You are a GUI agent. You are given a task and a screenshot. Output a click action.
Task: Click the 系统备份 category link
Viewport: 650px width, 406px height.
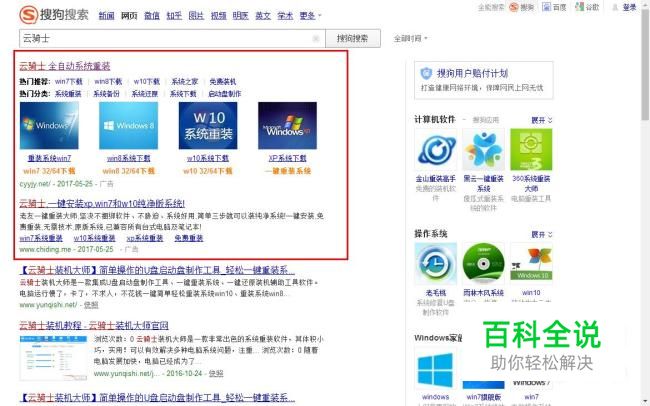point(107,94)
